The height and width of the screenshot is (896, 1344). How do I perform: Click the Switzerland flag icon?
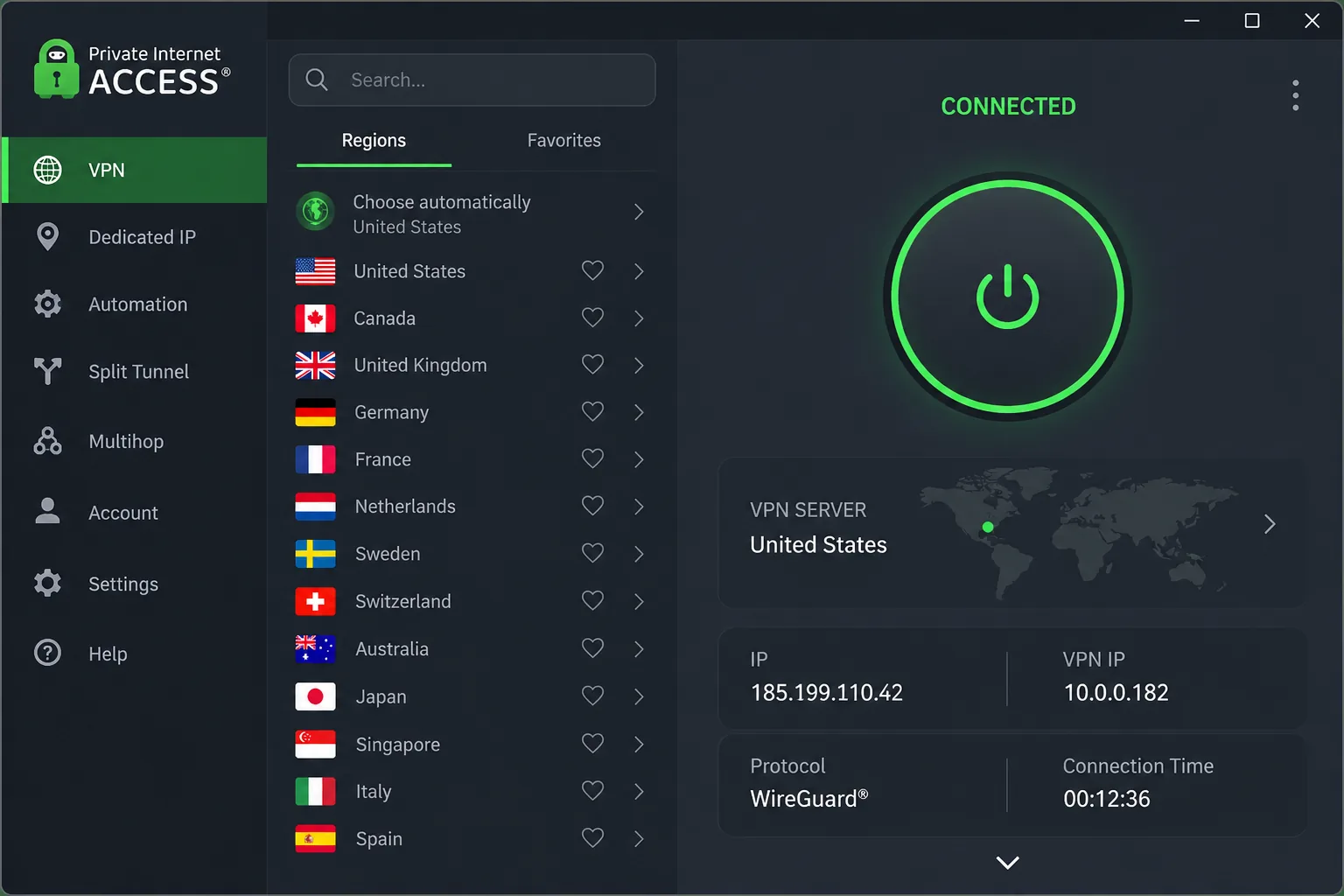click(x=315, y=601)
